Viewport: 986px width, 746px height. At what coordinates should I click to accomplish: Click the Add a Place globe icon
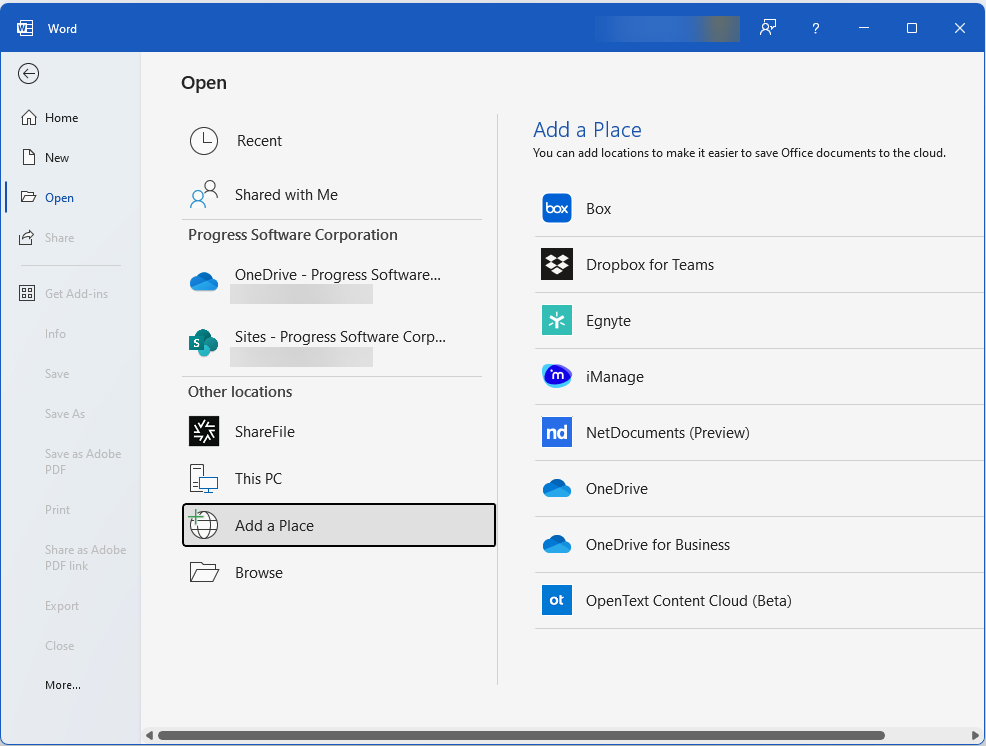[204, 525]
